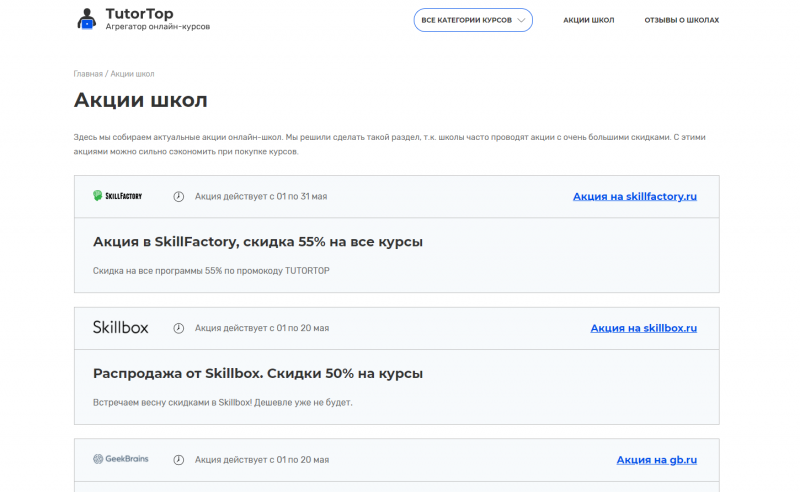Click the Skillbox 50% sale heading
This screenshot has height=492, width=800.
pyautogui.click(x=257, y=374)
